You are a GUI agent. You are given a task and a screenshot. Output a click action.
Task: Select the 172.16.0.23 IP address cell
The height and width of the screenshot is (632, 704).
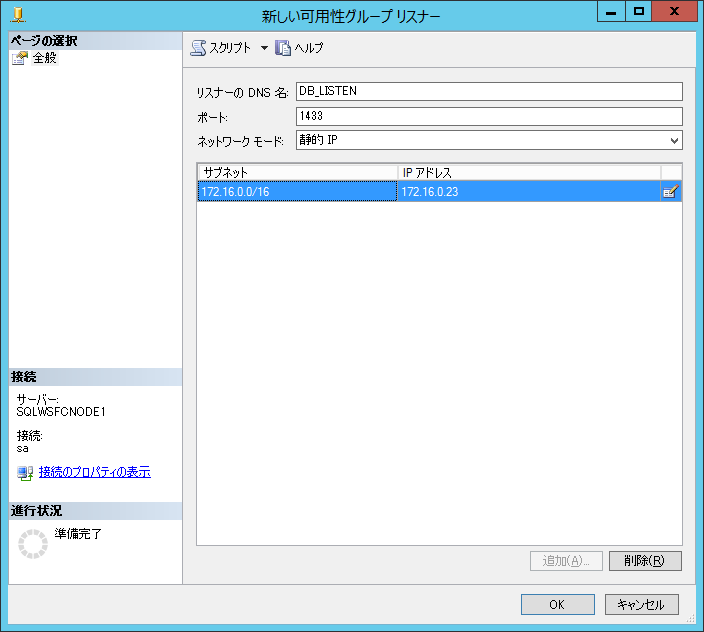528,192
